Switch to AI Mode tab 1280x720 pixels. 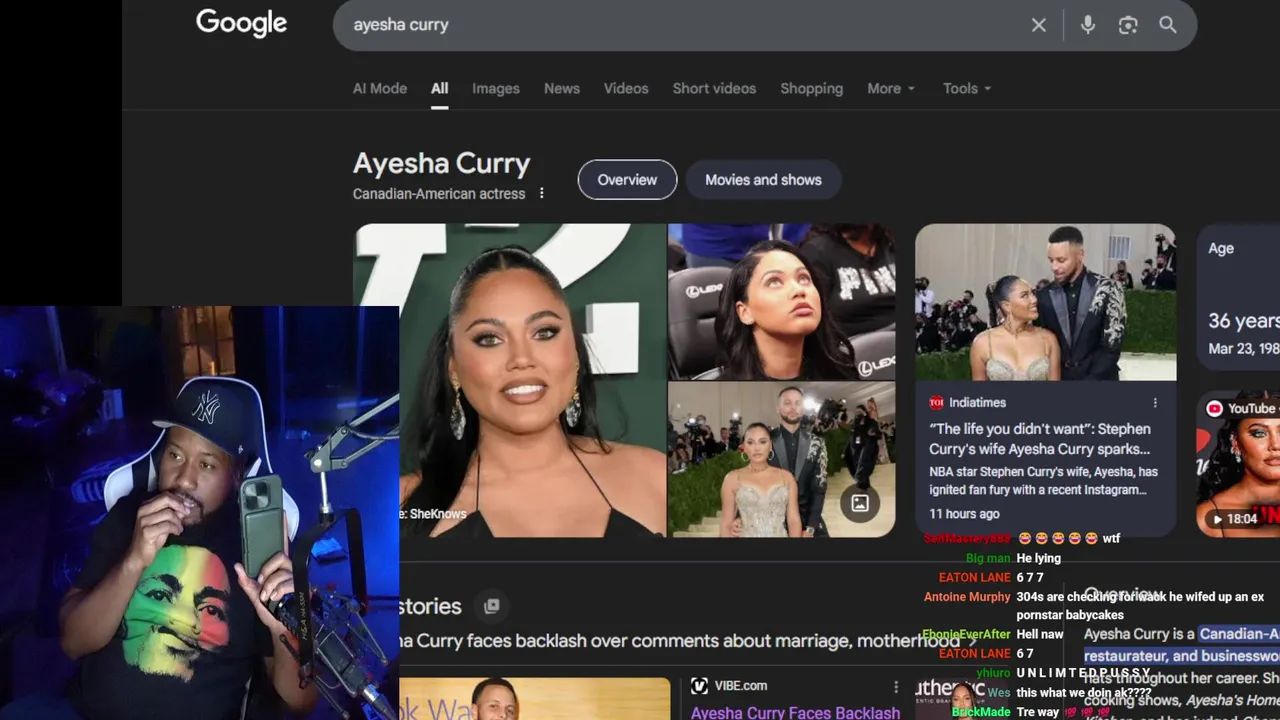[380, 88]
